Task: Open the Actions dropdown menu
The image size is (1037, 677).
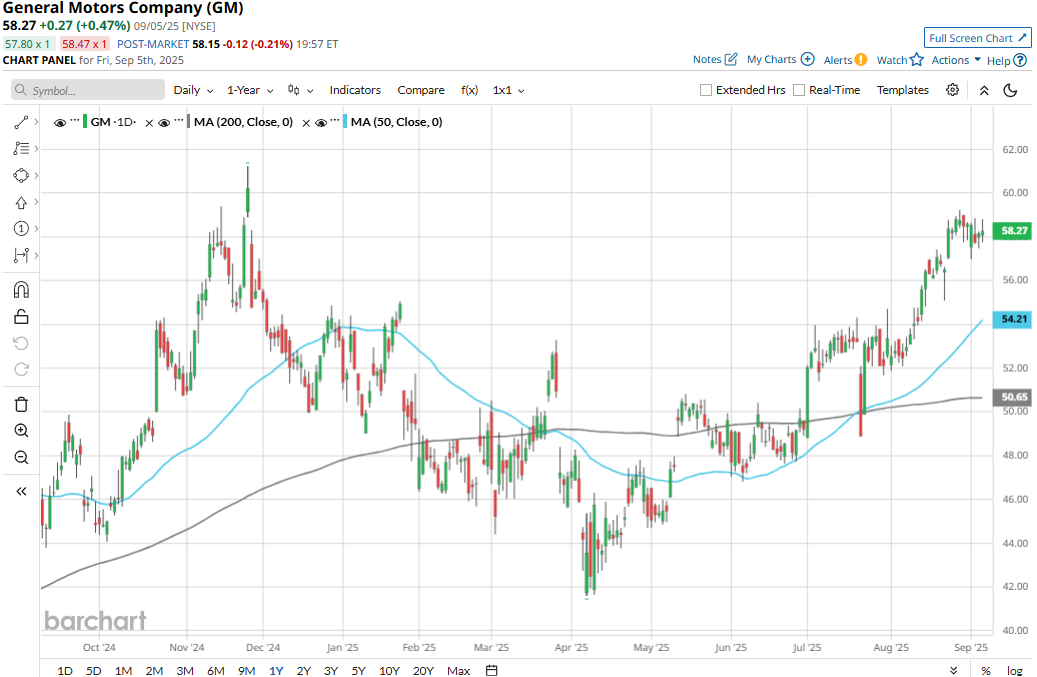Action: coord(956,60)
